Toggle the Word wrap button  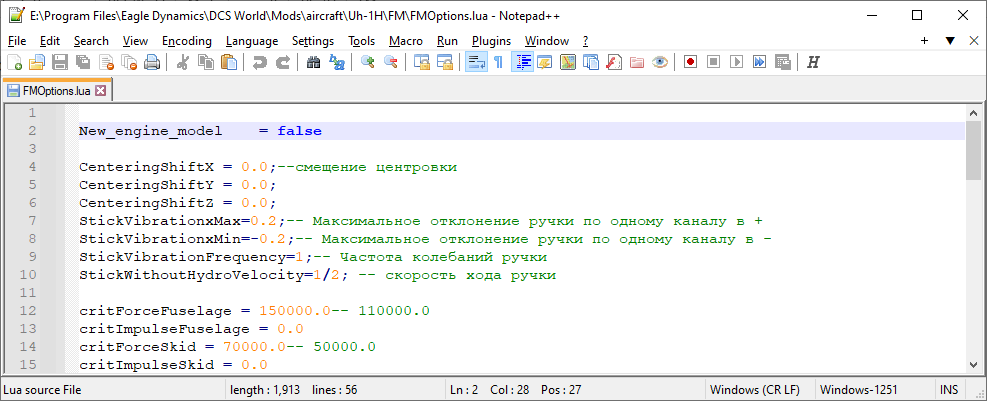pos(477,62)
